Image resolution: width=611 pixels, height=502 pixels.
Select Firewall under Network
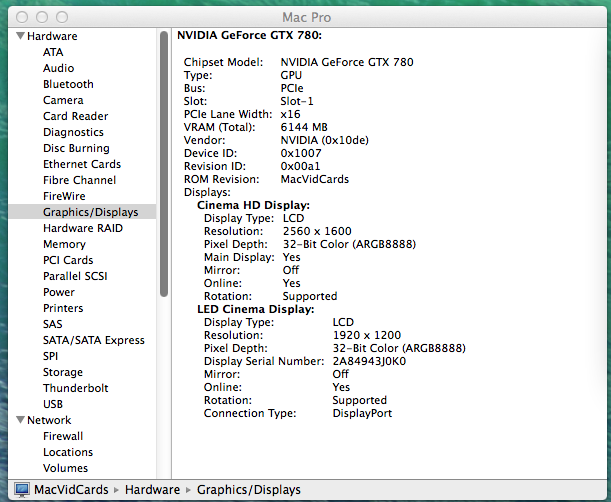point(63,435)
